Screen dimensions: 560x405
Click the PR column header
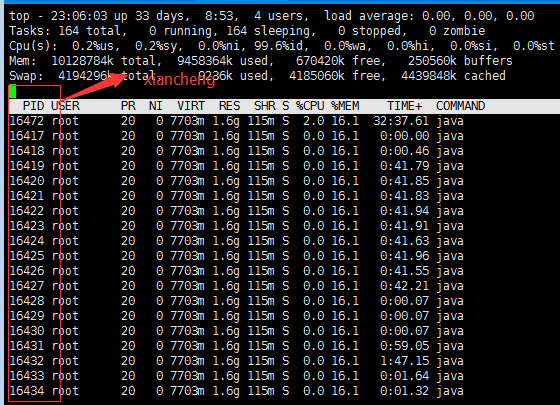[x=128, y=106]
